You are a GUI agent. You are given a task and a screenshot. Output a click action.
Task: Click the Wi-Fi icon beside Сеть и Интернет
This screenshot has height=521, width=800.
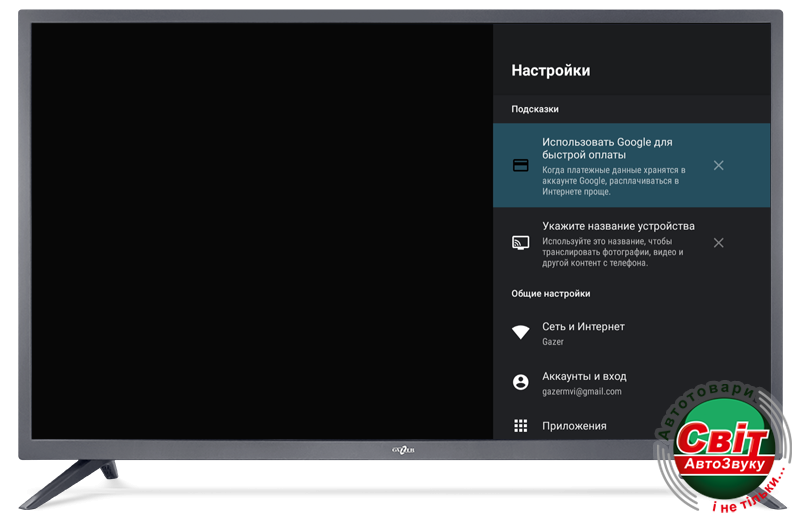[520, 333]
